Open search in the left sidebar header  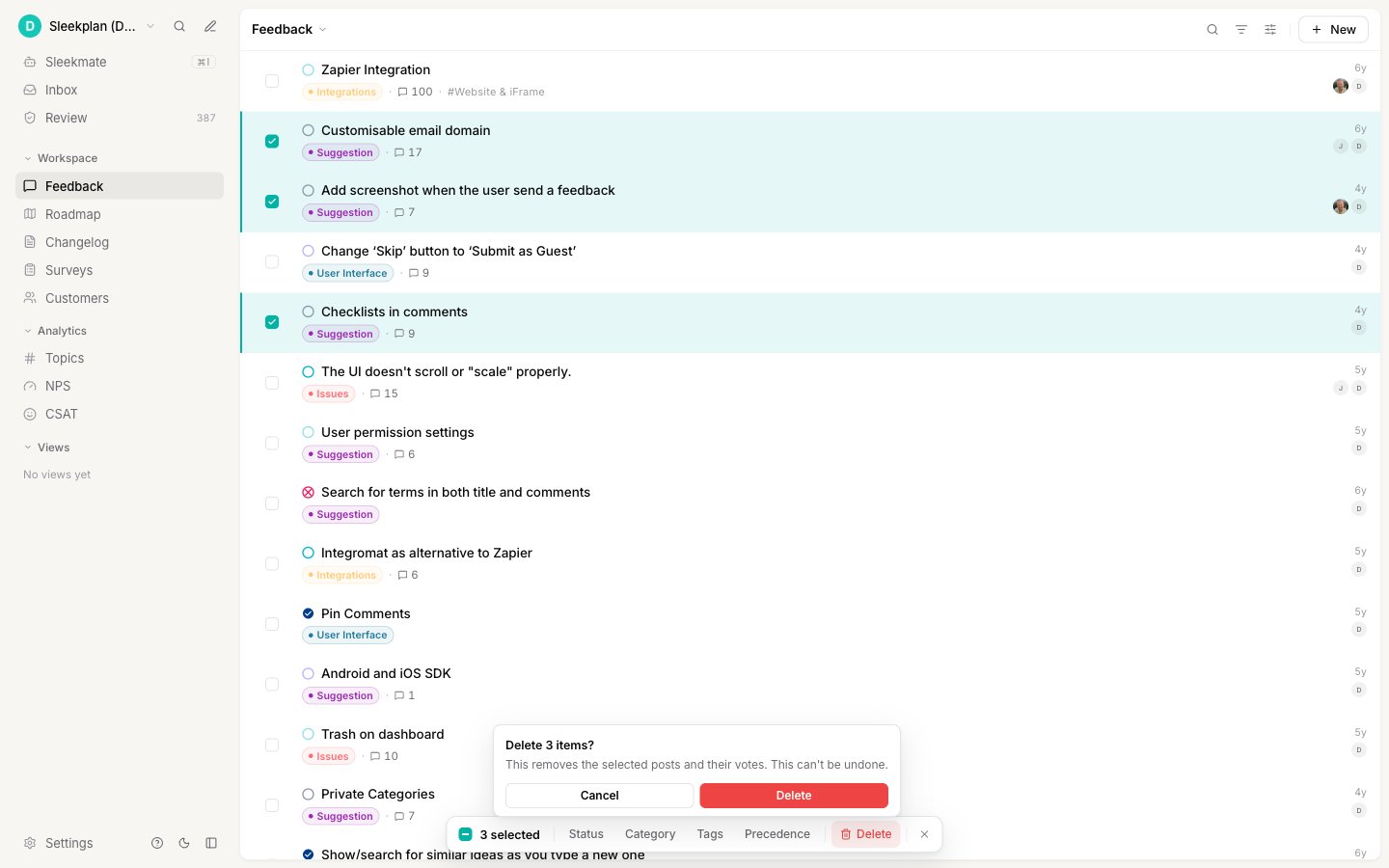click(x=179, y=27)
